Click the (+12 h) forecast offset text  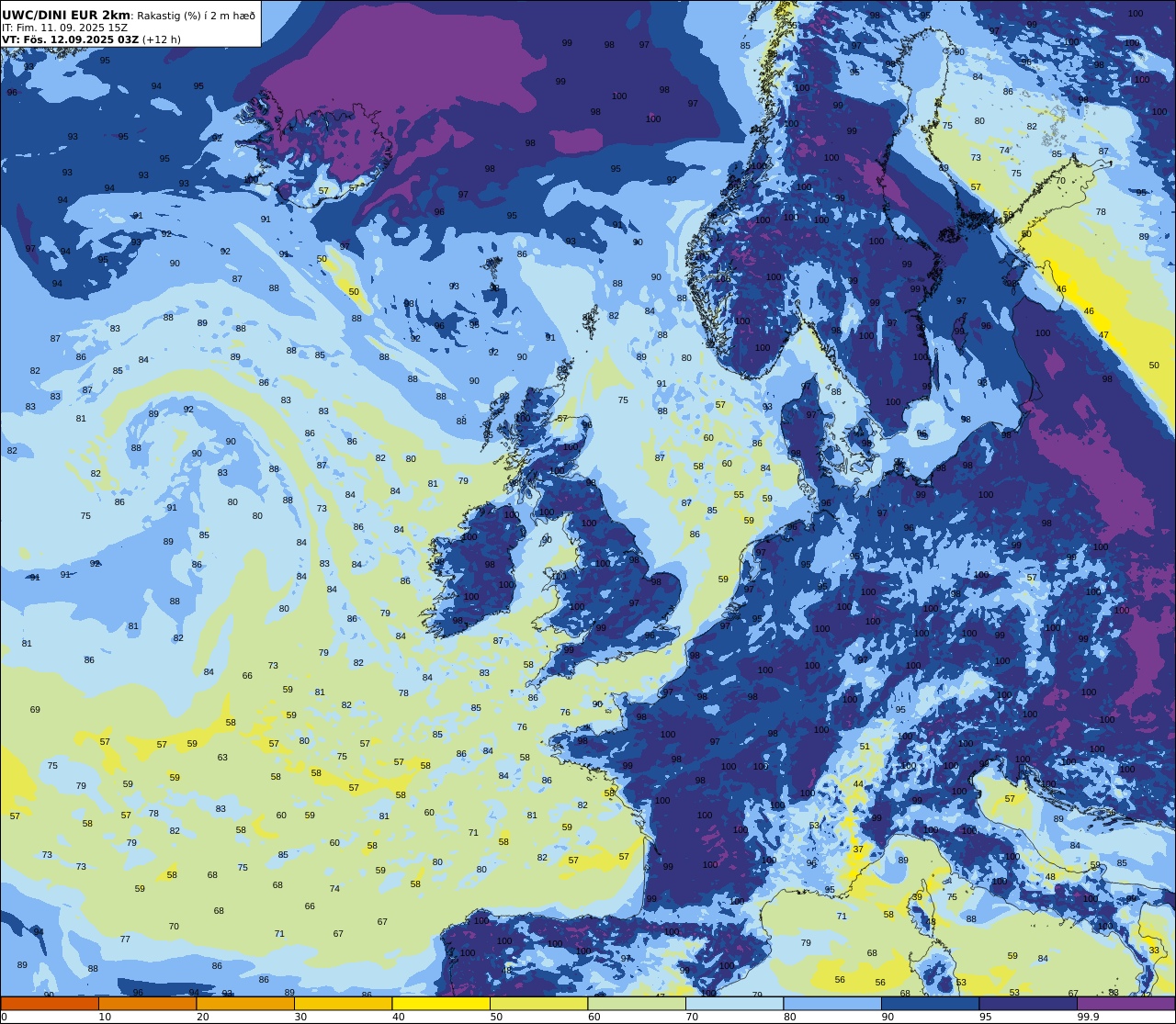coord(162,39)
